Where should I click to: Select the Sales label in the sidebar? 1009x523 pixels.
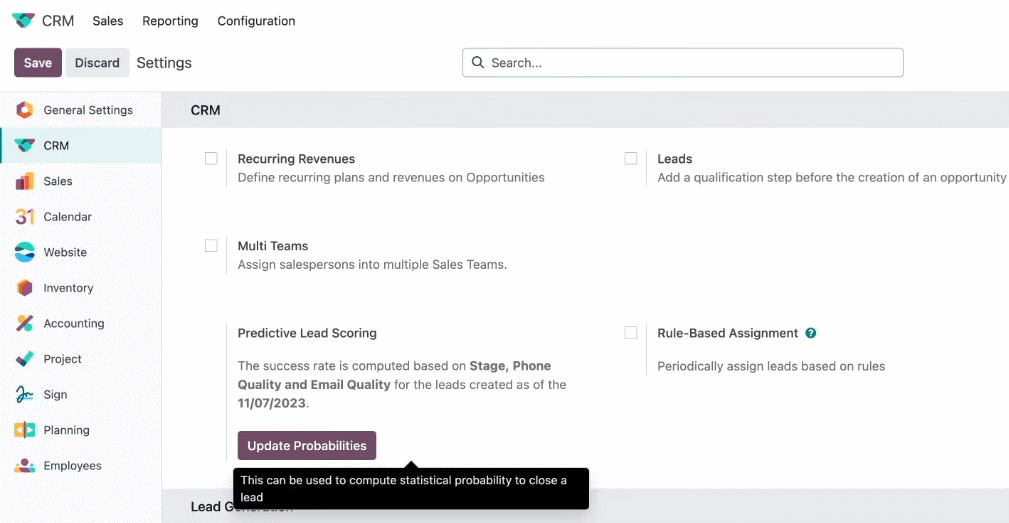pos(58,181)
